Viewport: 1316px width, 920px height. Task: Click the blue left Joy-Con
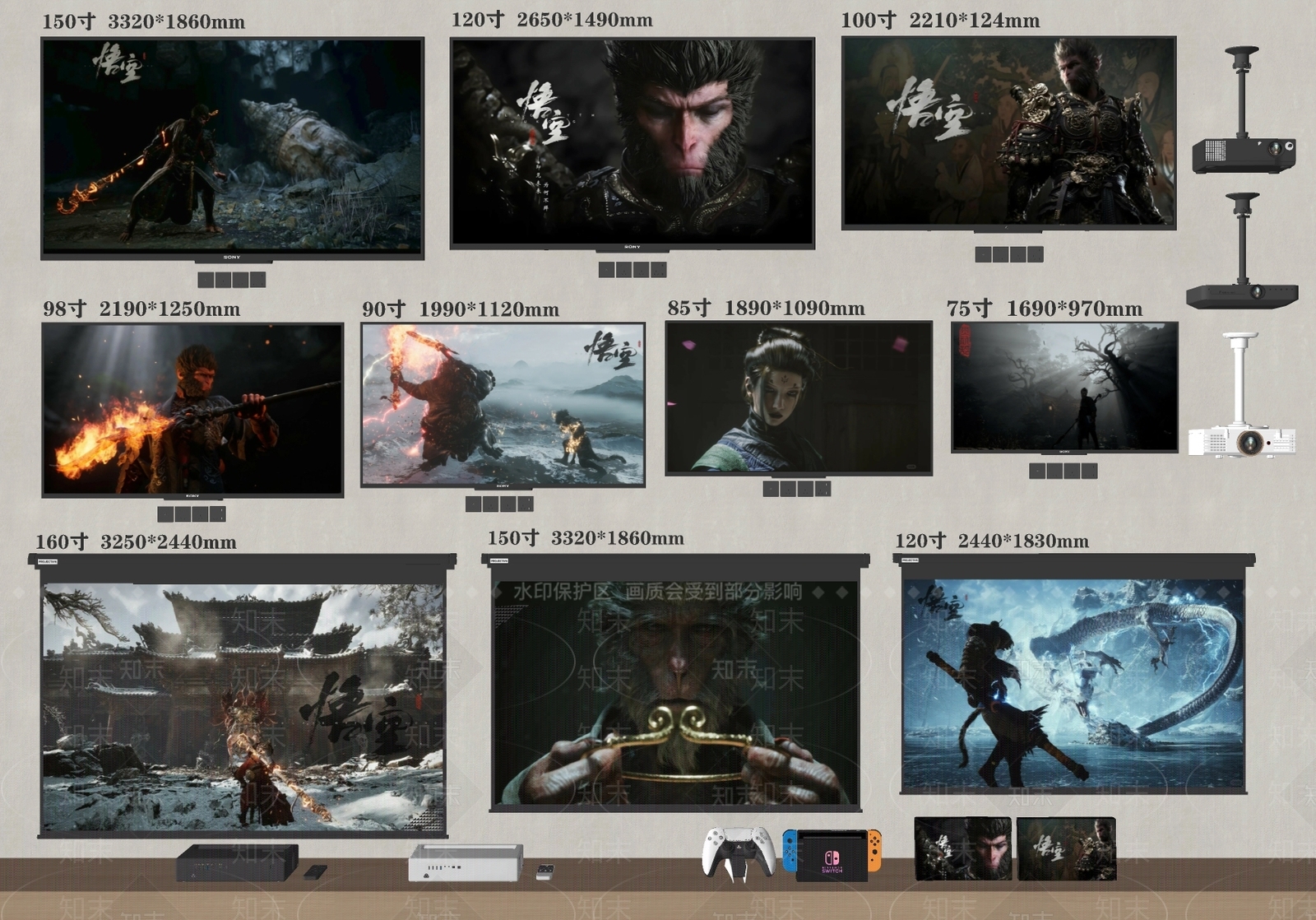click(x=790, y=850)
